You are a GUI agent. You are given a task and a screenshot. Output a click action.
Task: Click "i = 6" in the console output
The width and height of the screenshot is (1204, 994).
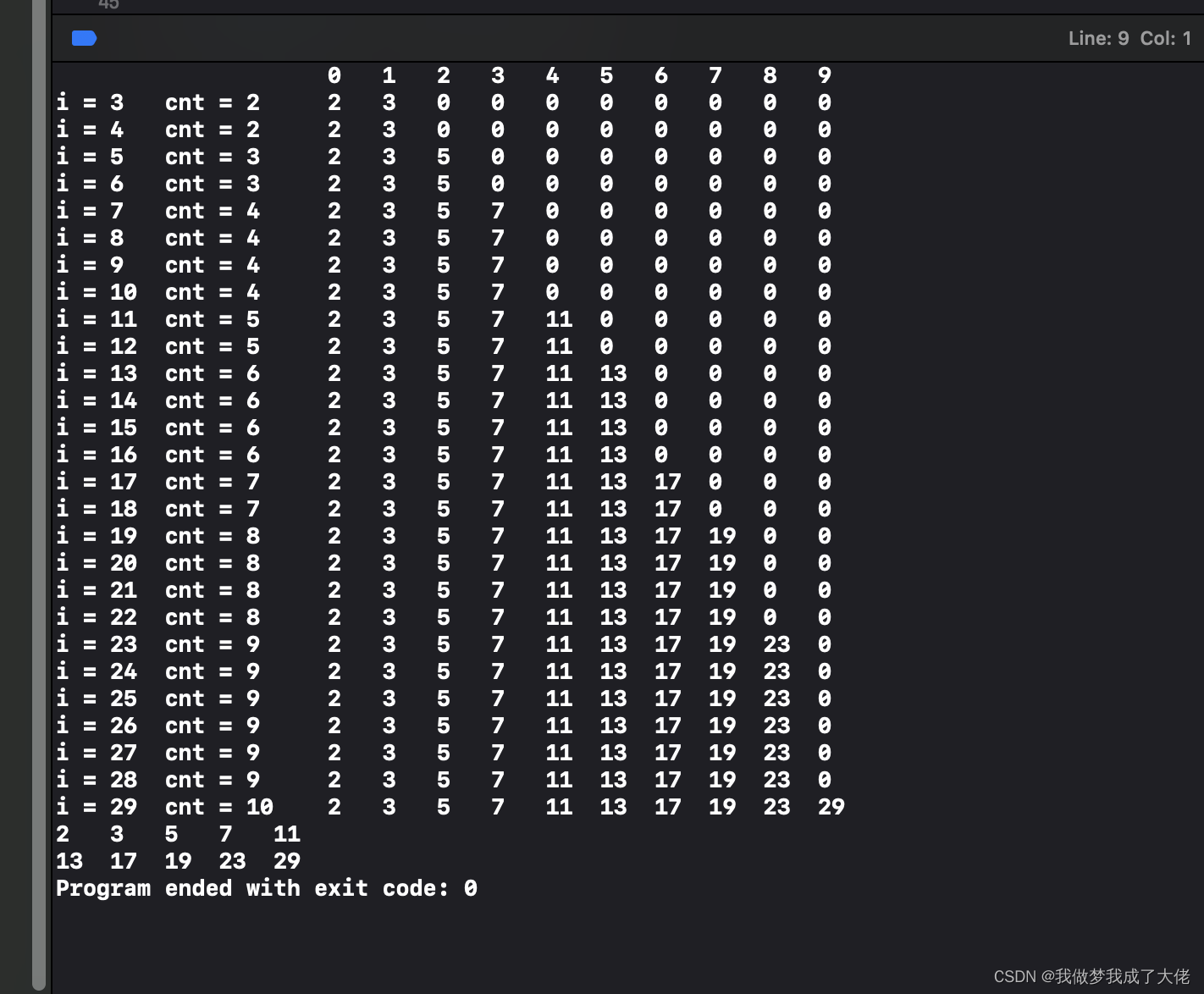point(90,184)
